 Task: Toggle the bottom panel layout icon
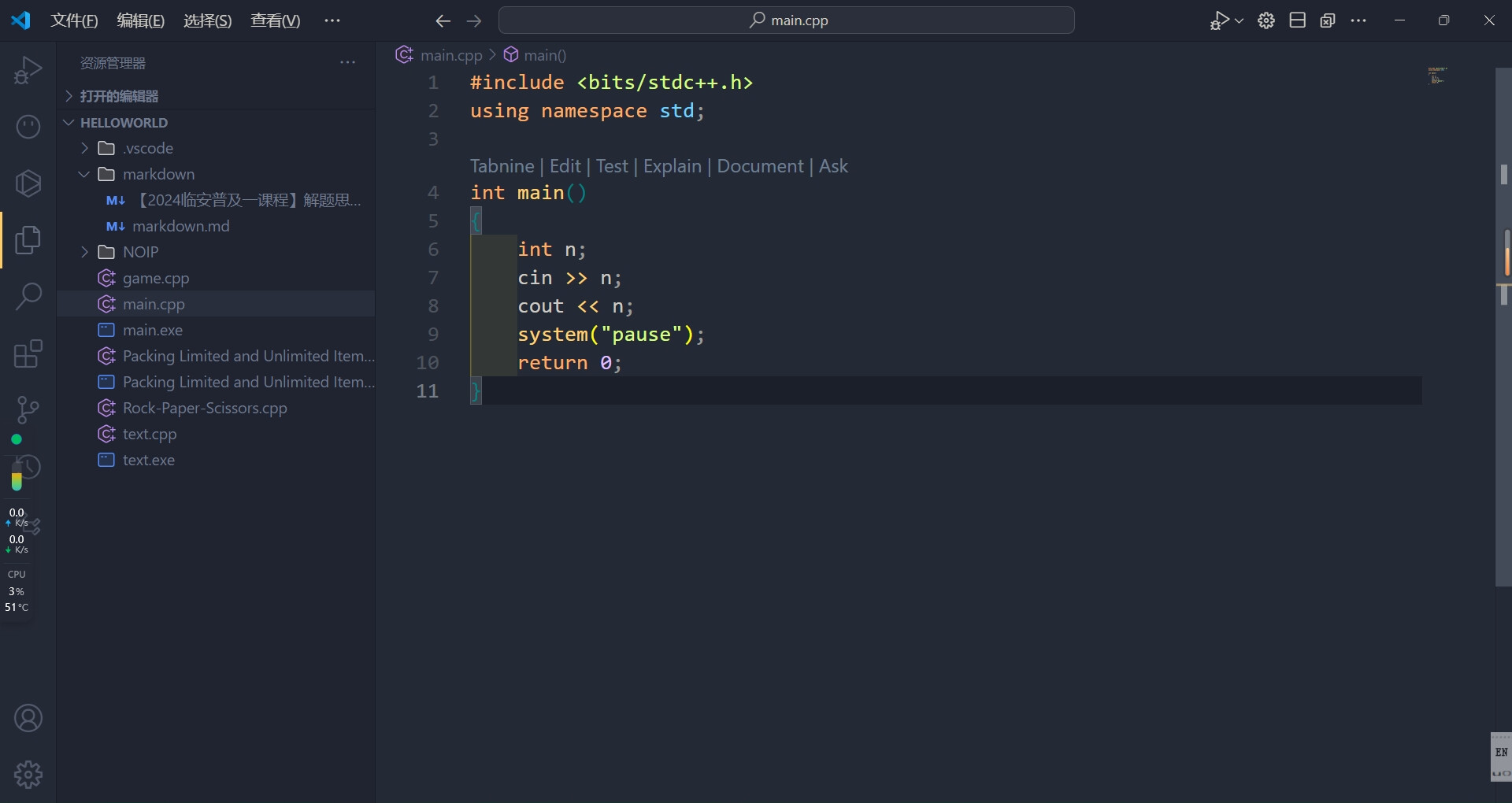1297,21
